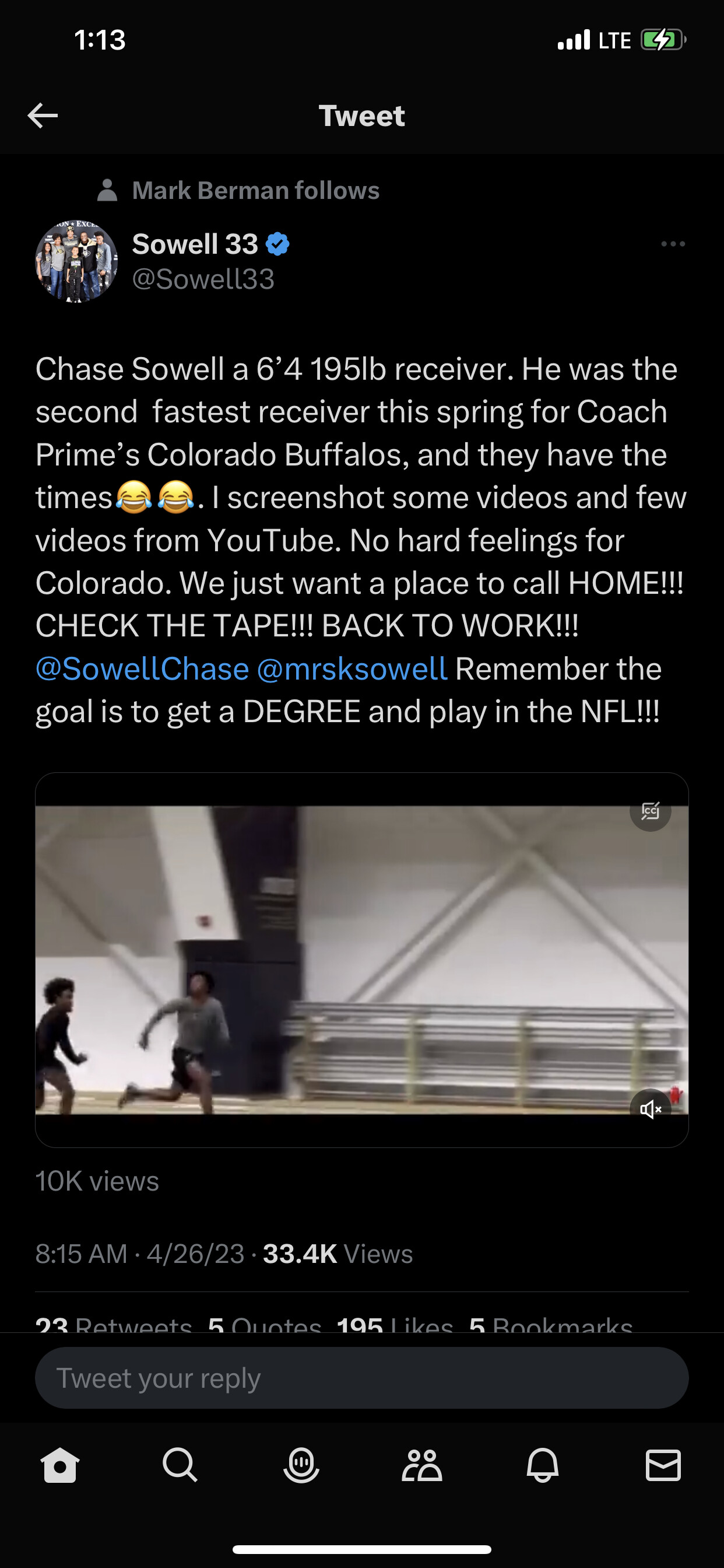Open the @mrsksowell mention link
724x1568 pixels.
click(x=352, y=669)
